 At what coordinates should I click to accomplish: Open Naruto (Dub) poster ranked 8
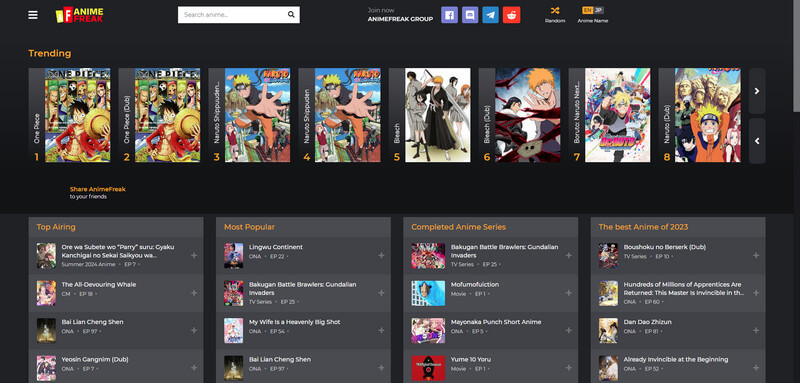[x=708, y=115]
